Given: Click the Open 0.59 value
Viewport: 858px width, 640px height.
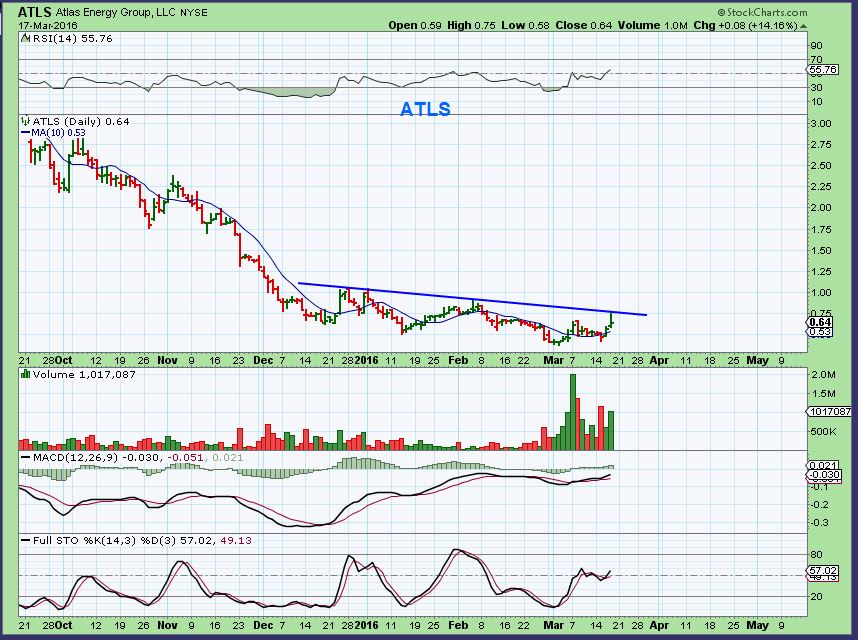Looking at the screenshot, I should (415, 25).
